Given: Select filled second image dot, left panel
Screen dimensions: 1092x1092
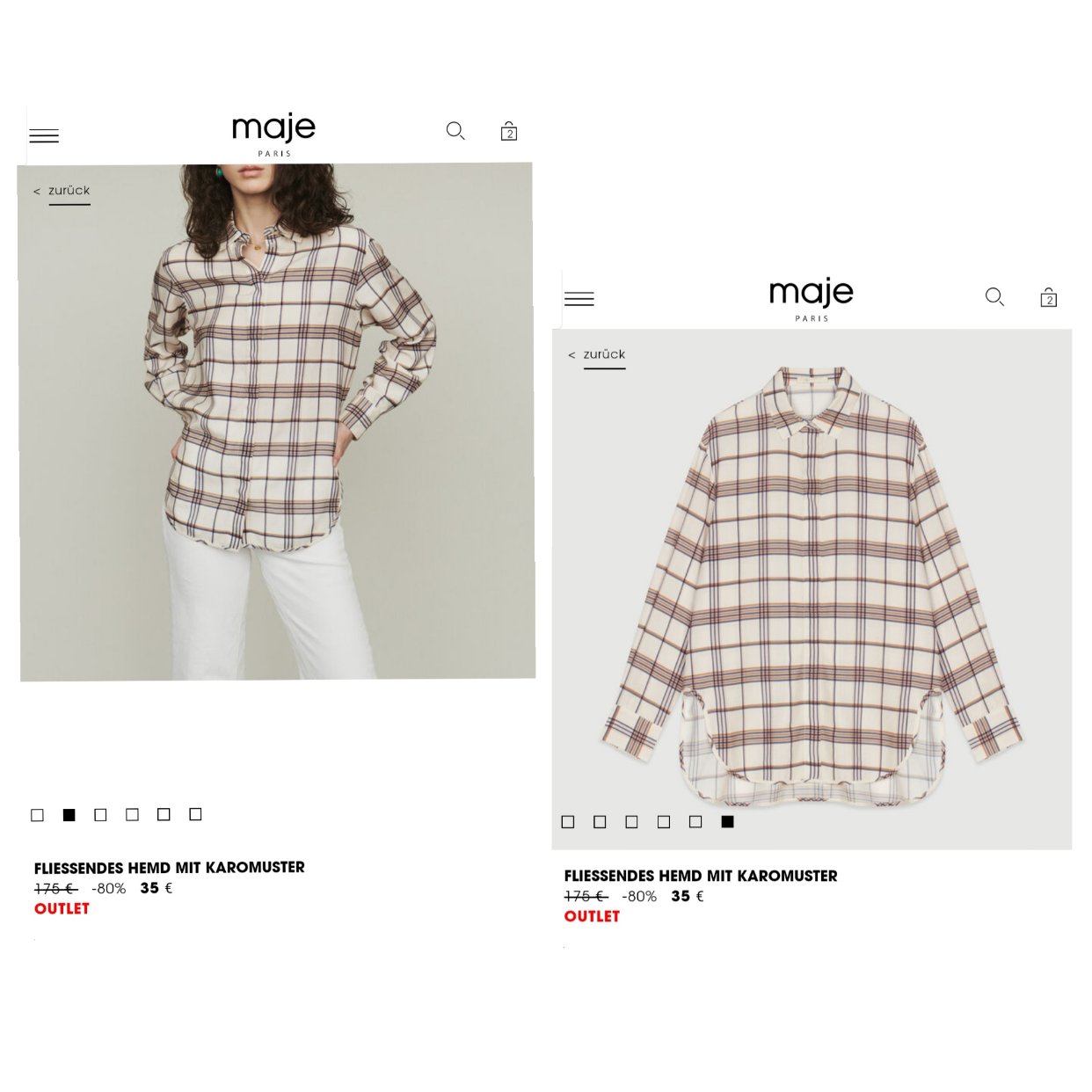Looking at the screenshot, I should pos(69,815).
